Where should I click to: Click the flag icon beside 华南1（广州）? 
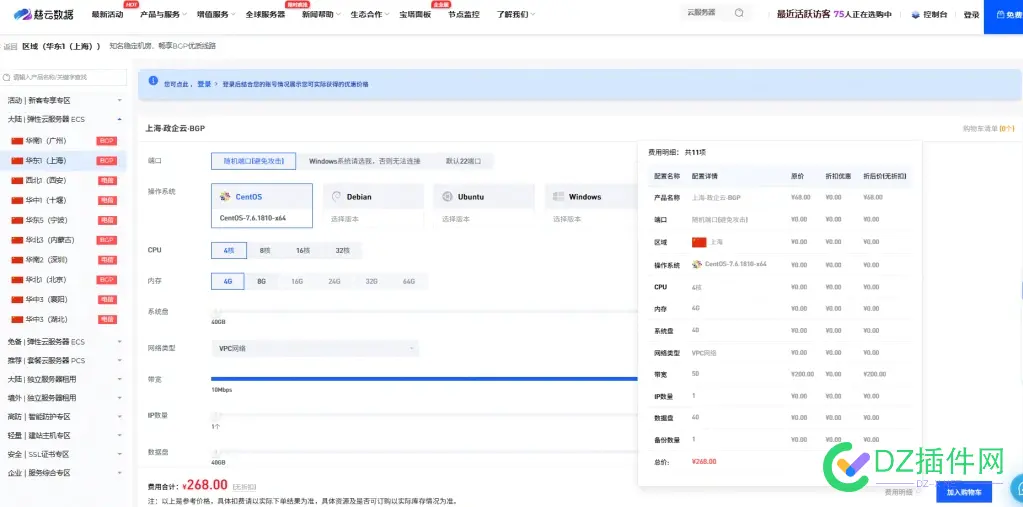17,141
